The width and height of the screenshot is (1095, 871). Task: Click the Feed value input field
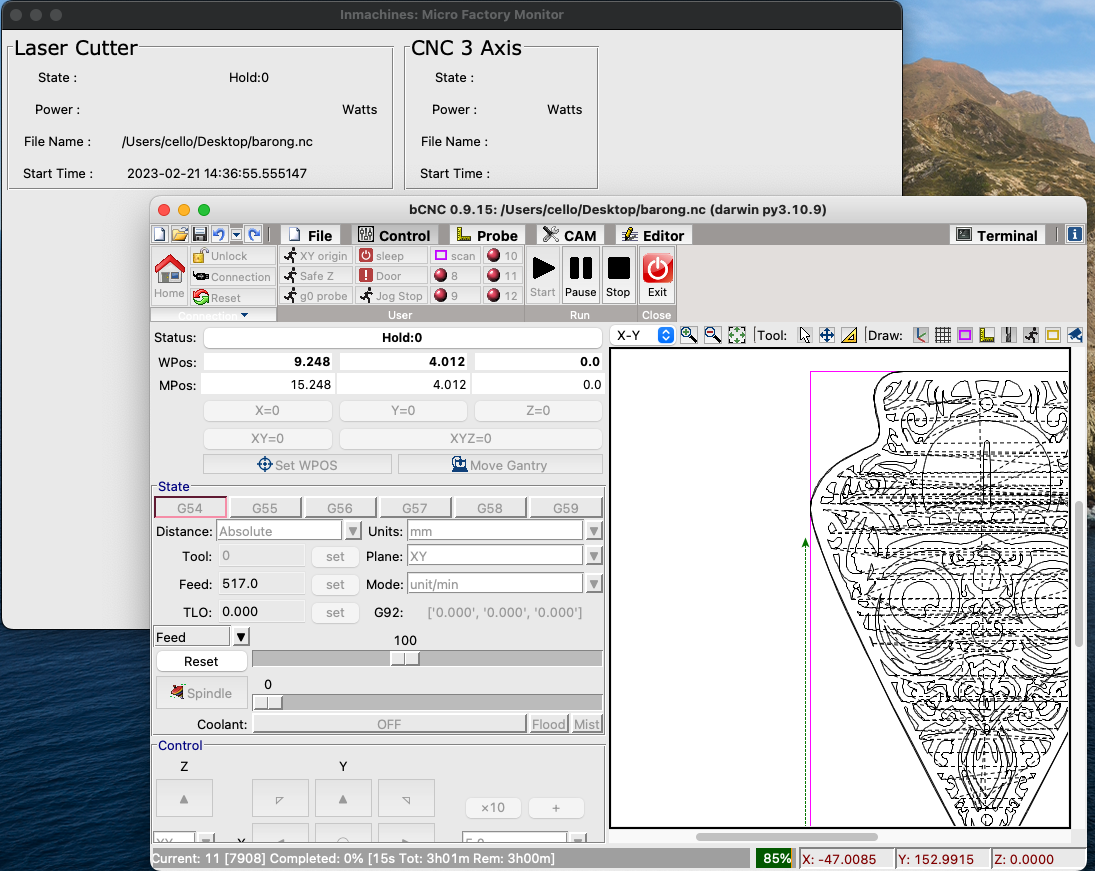coord(260,584)
